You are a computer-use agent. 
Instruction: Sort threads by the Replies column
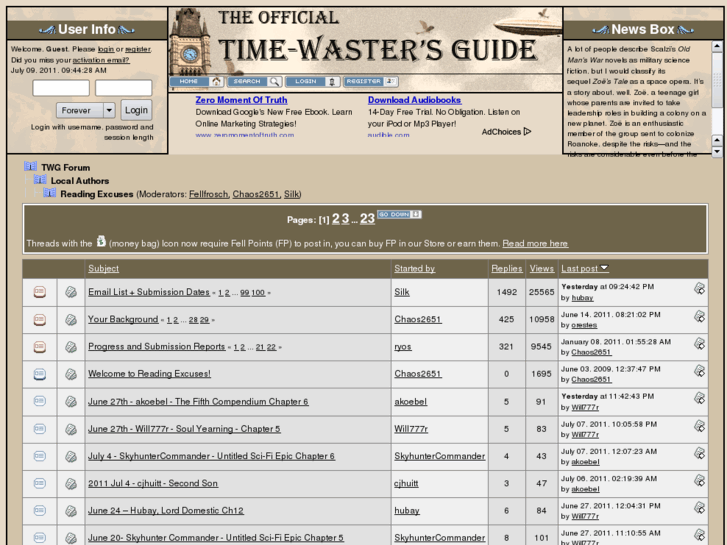[x=507, y=268]
